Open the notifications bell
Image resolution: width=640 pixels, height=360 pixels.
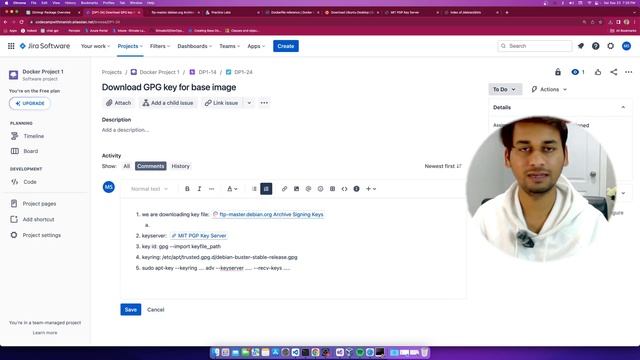tap(581, 46)
